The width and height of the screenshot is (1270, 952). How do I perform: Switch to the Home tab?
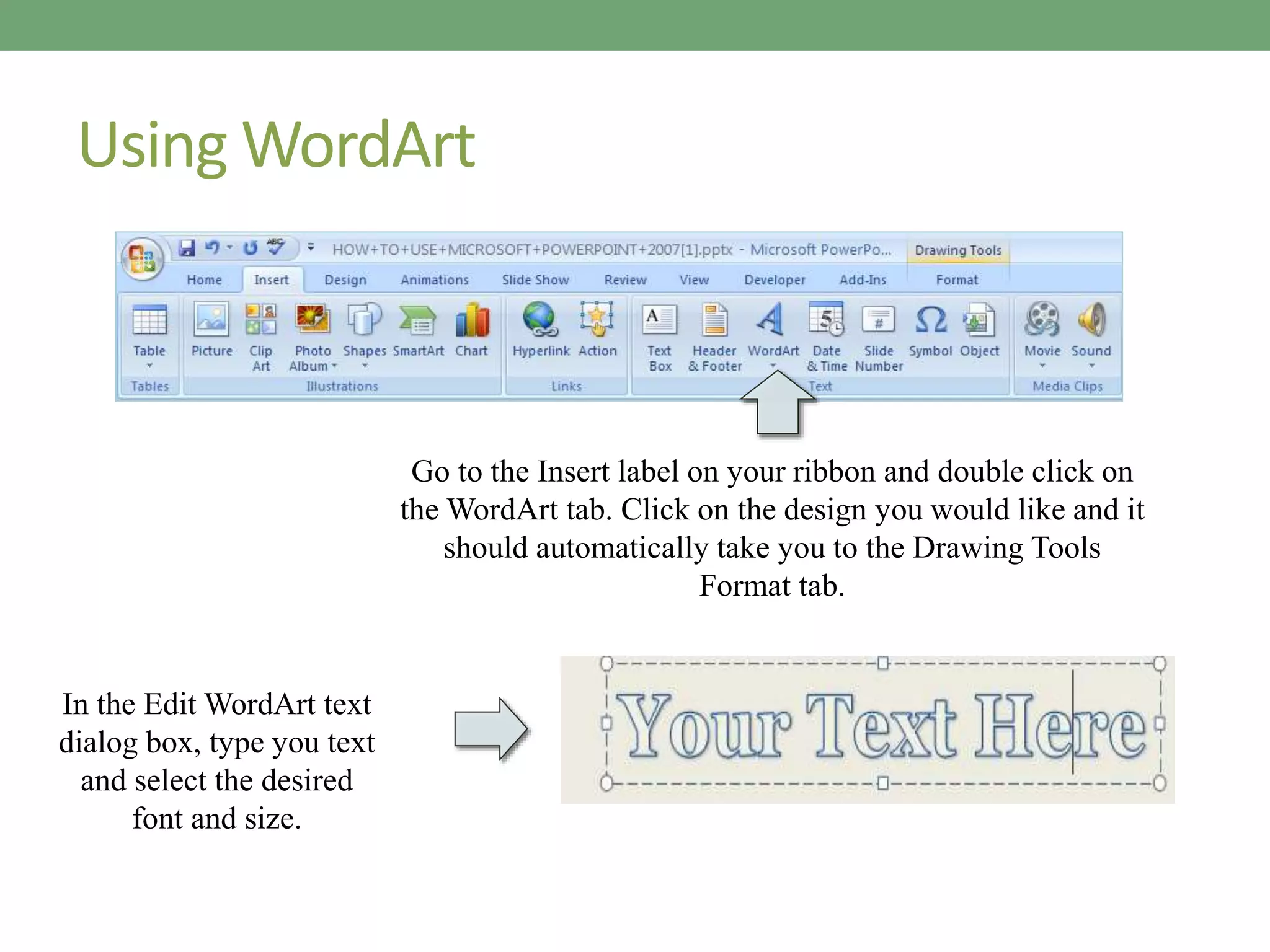204,280
